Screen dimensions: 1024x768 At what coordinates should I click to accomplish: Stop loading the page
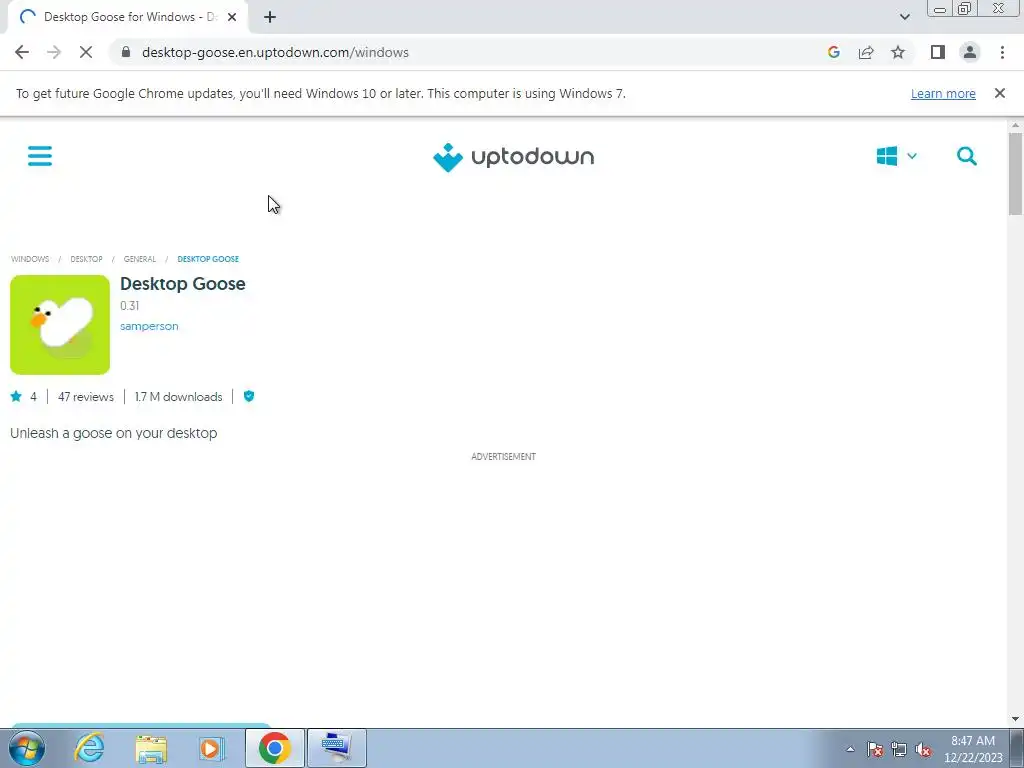tap(86, 52)
